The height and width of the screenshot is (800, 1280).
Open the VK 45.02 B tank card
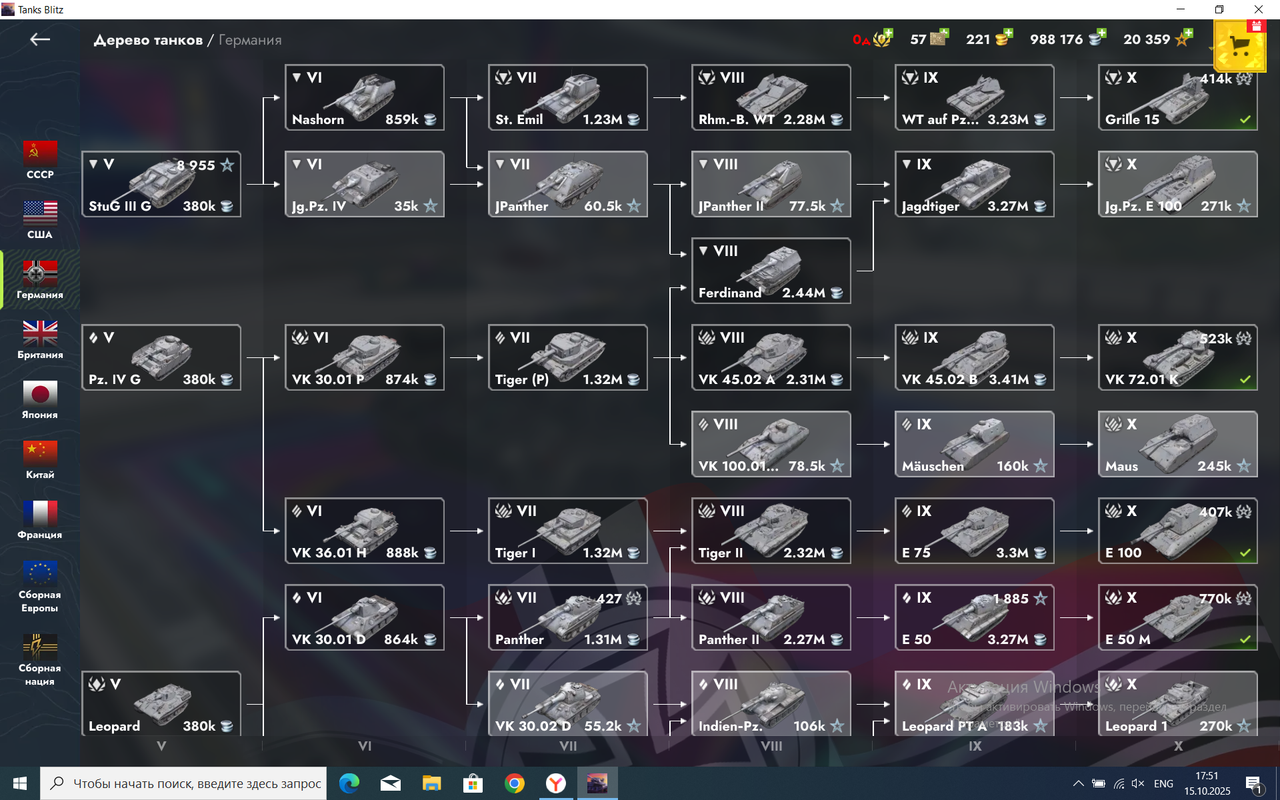coord(974,357)
